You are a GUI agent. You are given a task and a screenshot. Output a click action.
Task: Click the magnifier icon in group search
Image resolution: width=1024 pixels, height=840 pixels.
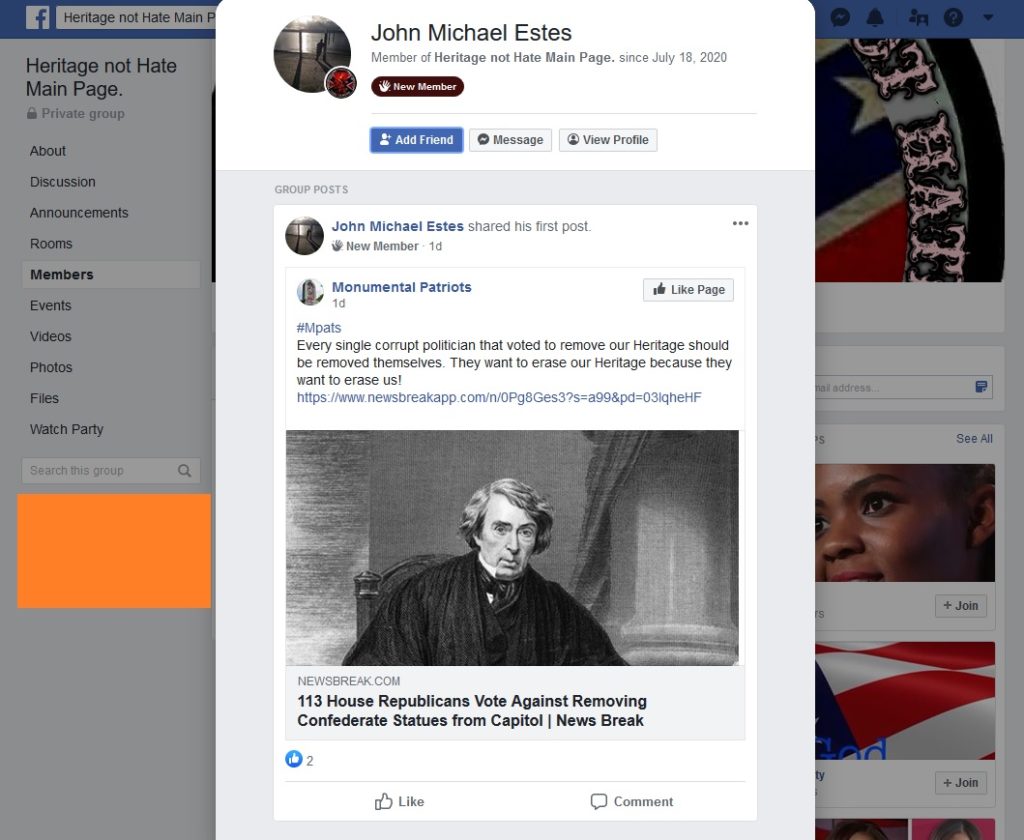[x=185, y=470]
